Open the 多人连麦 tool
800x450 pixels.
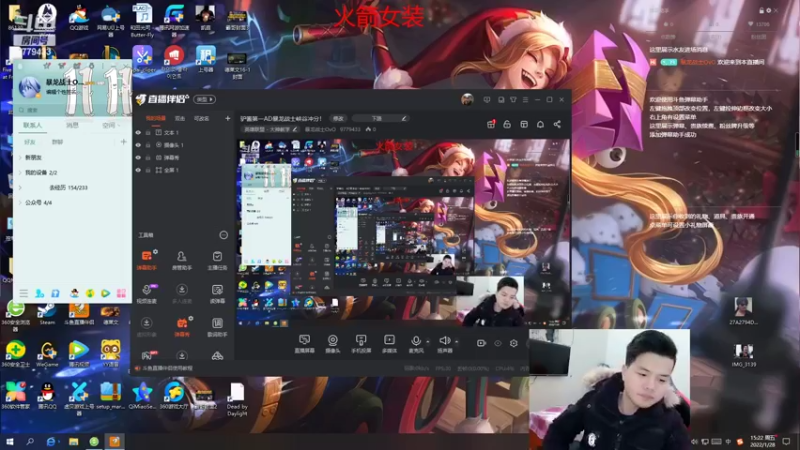tap(182, 294)
